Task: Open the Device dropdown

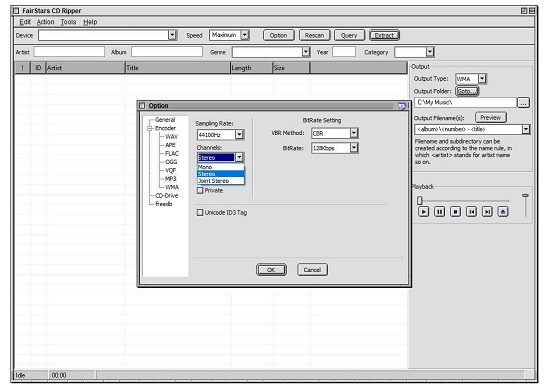Action: (x=172, y=35)
